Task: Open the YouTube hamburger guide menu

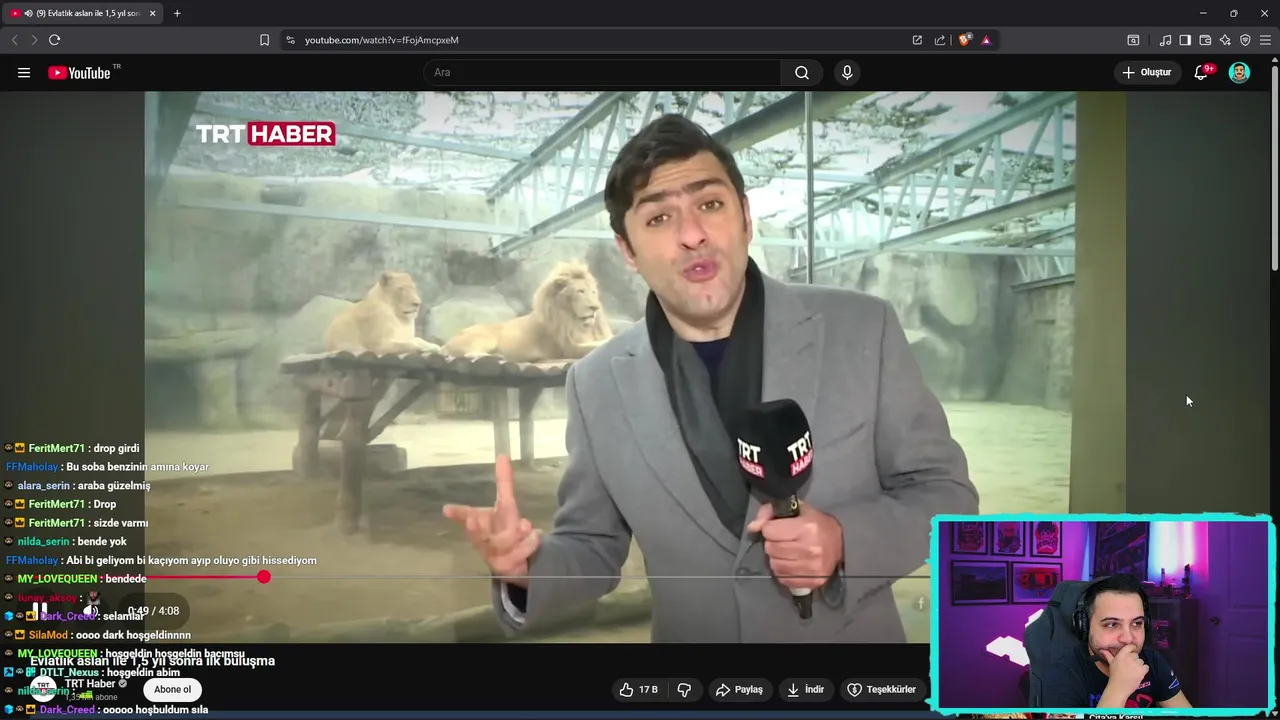Action: (24, 72)
